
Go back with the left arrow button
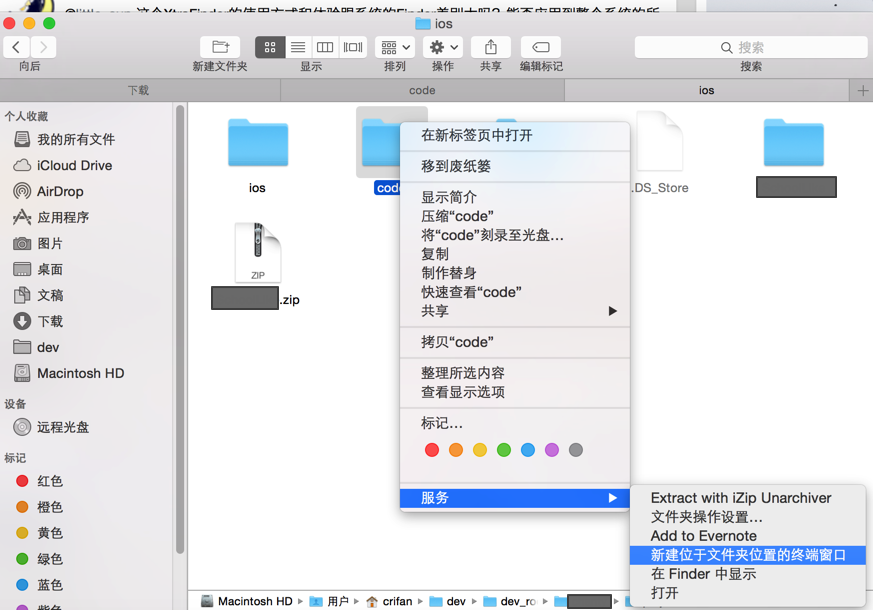tap(16, 47)
